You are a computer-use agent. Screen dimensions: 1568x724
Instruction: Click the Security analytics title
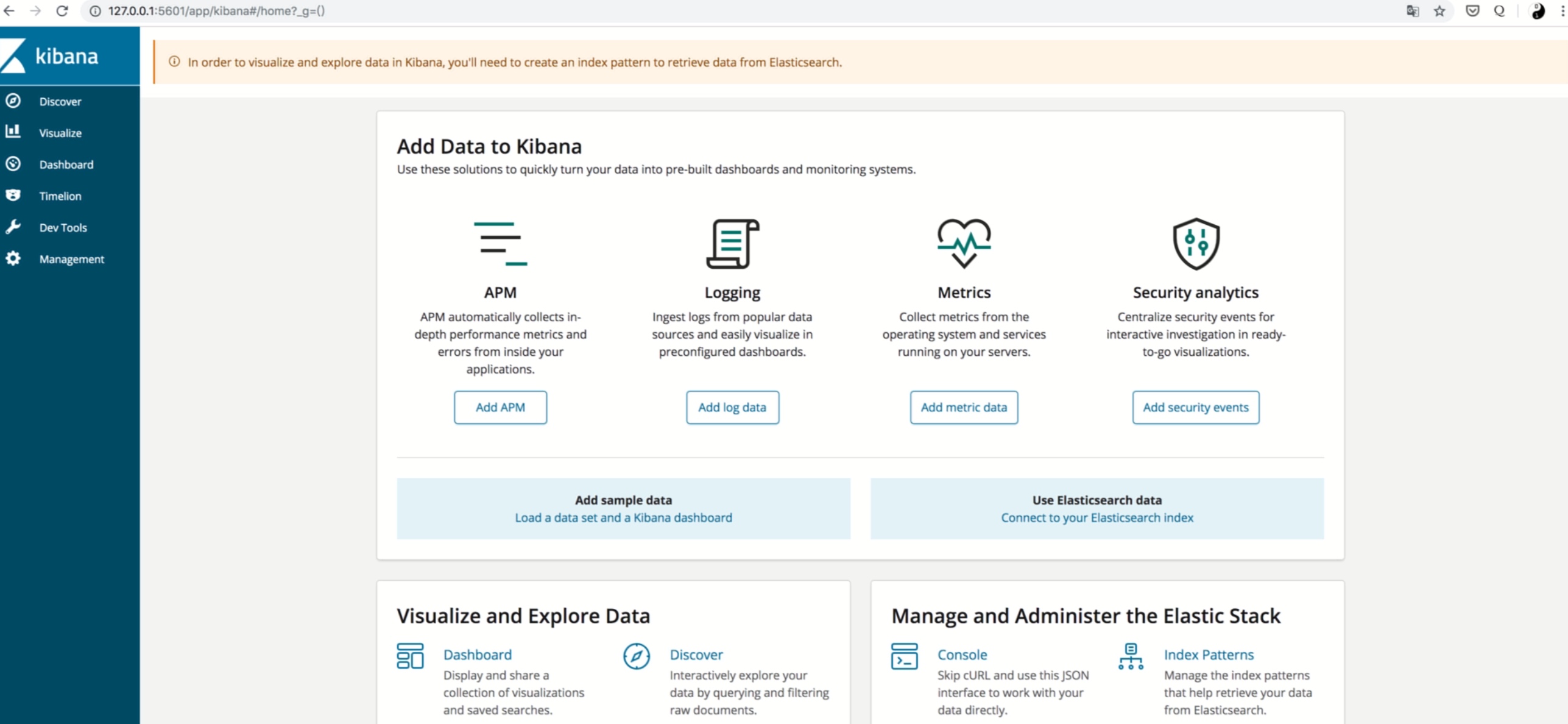pos(1196,293)
